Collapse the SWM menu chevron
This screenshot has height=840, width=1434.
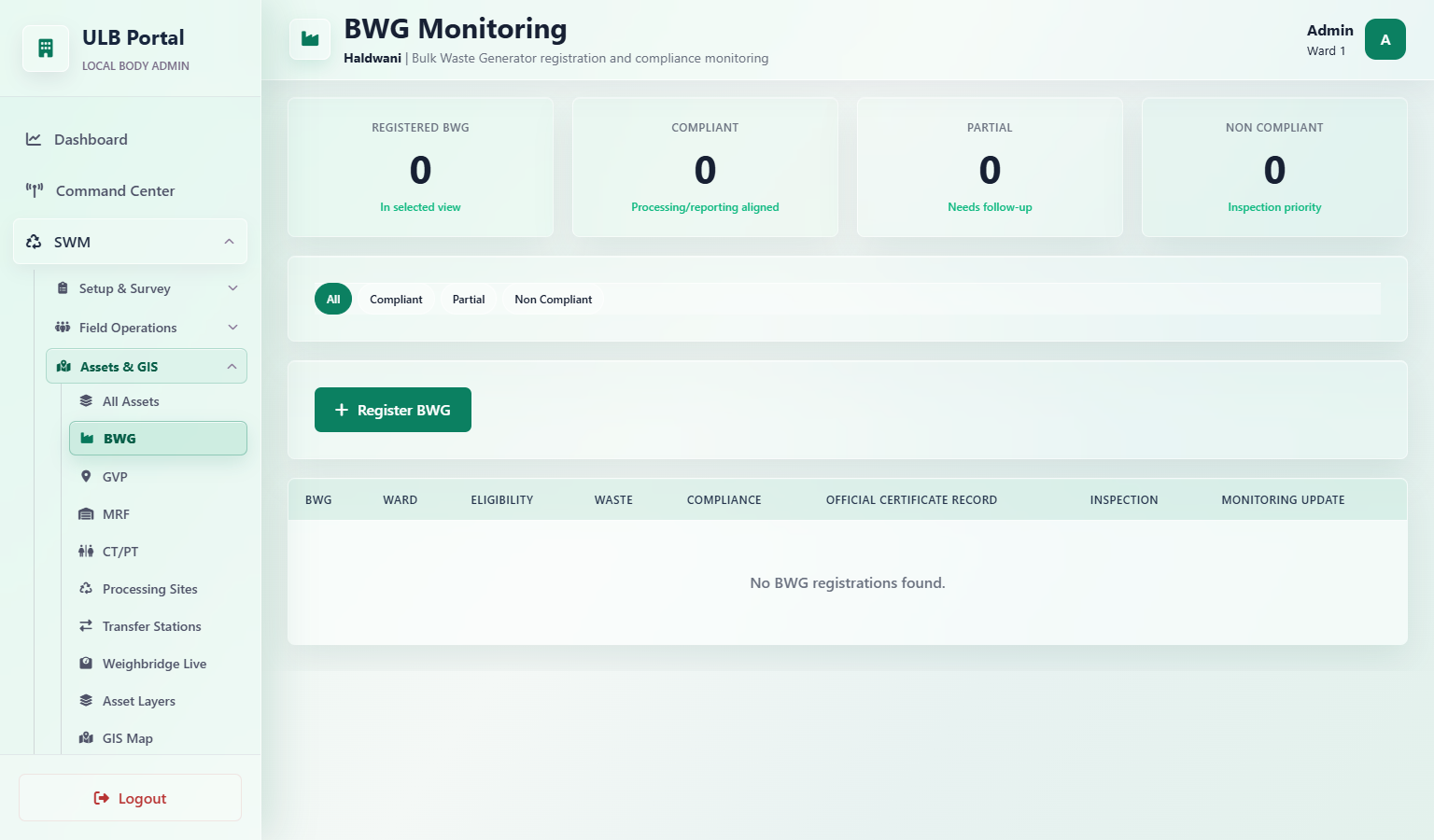(229, 242)
